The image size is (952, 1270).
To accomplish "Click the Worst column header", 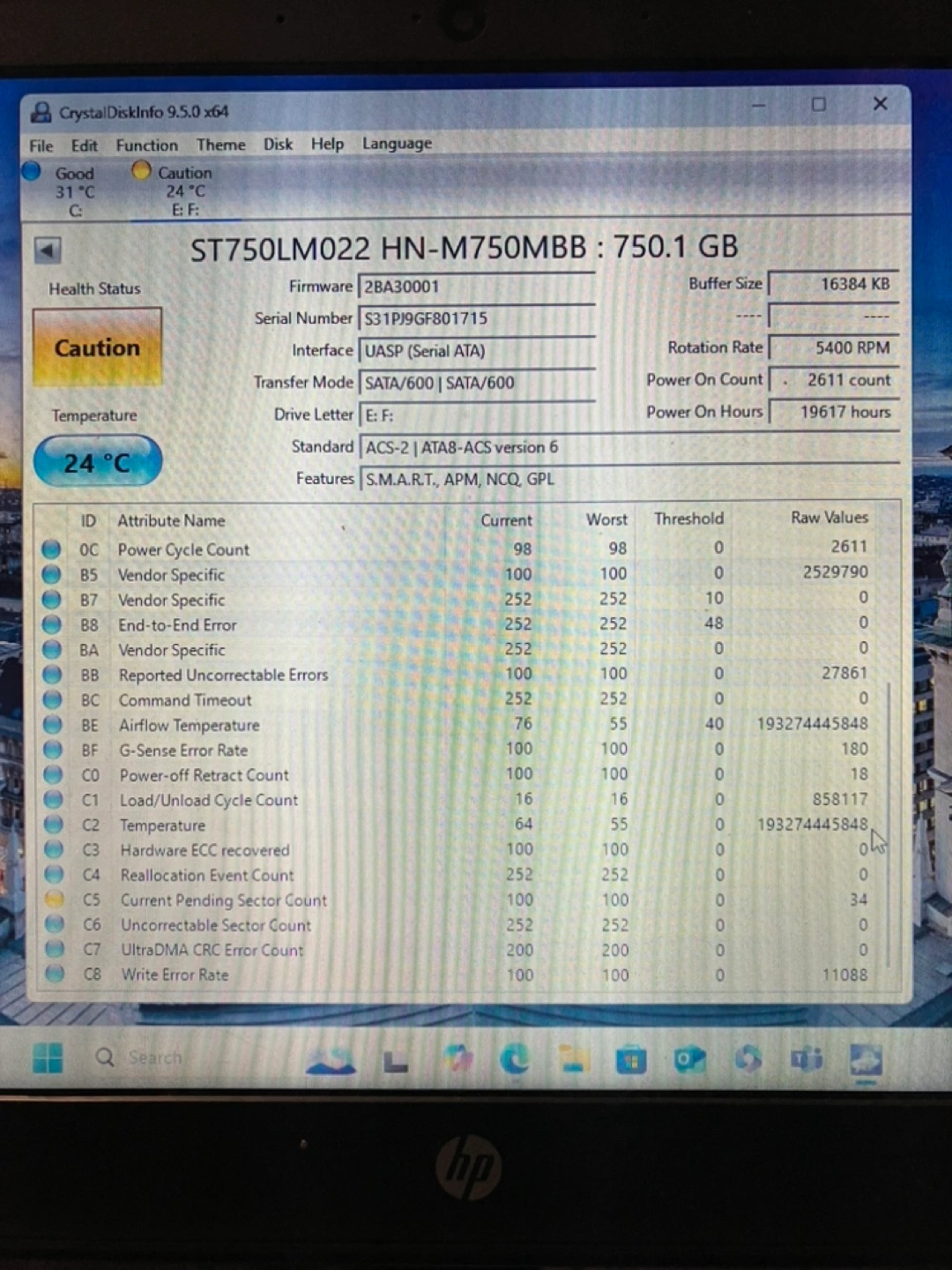I will [607, 519].
